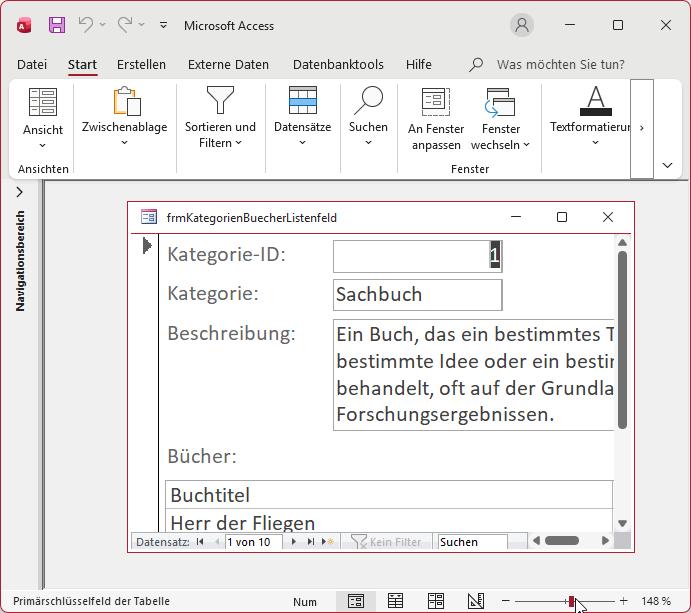Click the Ansicht view icon
691x613 pixels.
click(x=43, y=102)
